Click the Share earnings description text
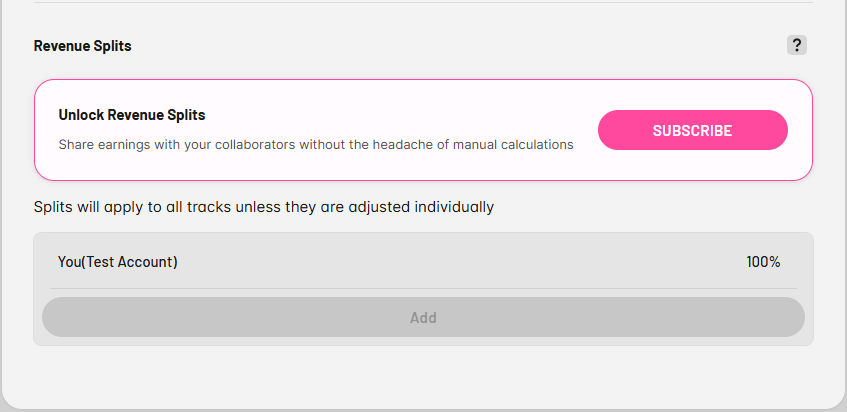Screen dimensions: 847x412 (316, 145)
